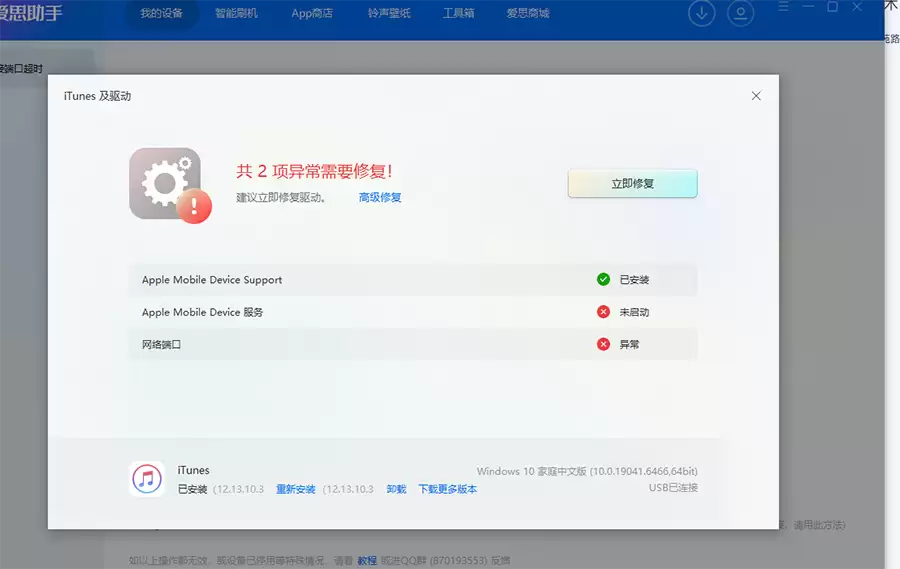Open the 下载更多版本 link
This screenshot has height=569, width=900.
(x=447, y=489)
